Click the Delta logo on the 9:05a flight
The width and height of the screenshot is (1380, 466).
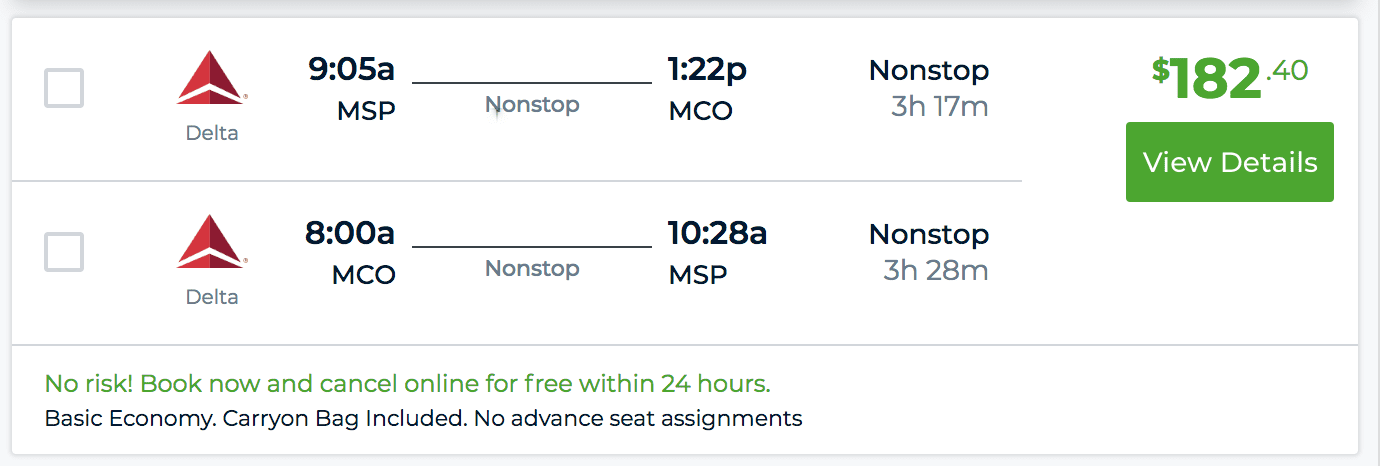[212, 78]
